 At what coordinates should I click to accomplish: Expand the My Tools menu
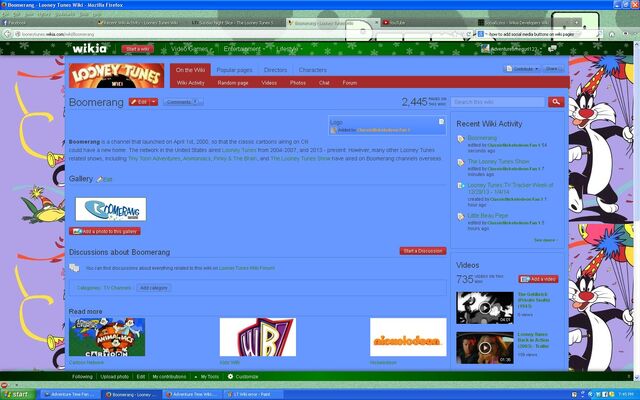coord(207,377)
